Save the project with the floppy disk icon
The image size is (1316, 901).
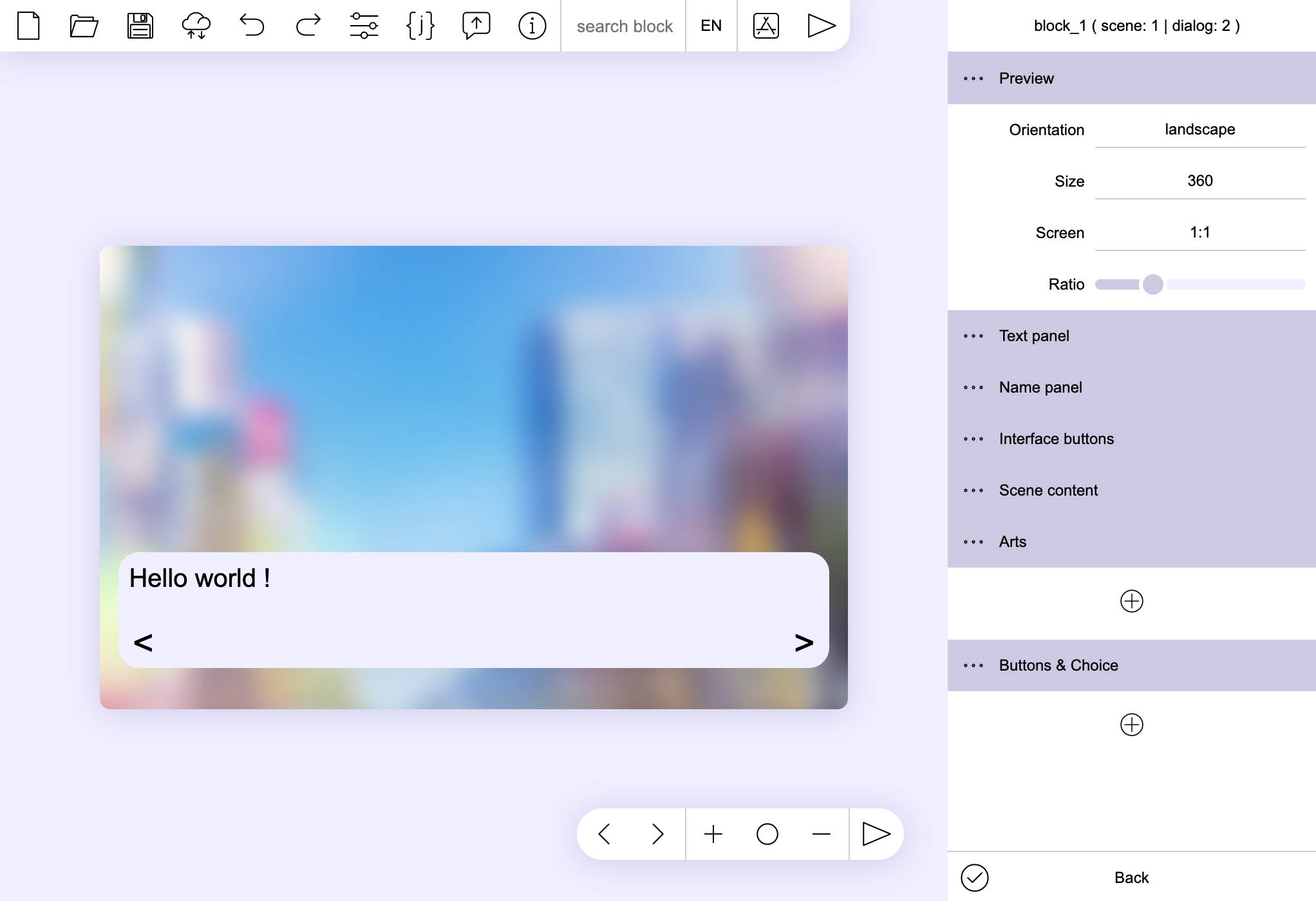(x=140, y=26)
